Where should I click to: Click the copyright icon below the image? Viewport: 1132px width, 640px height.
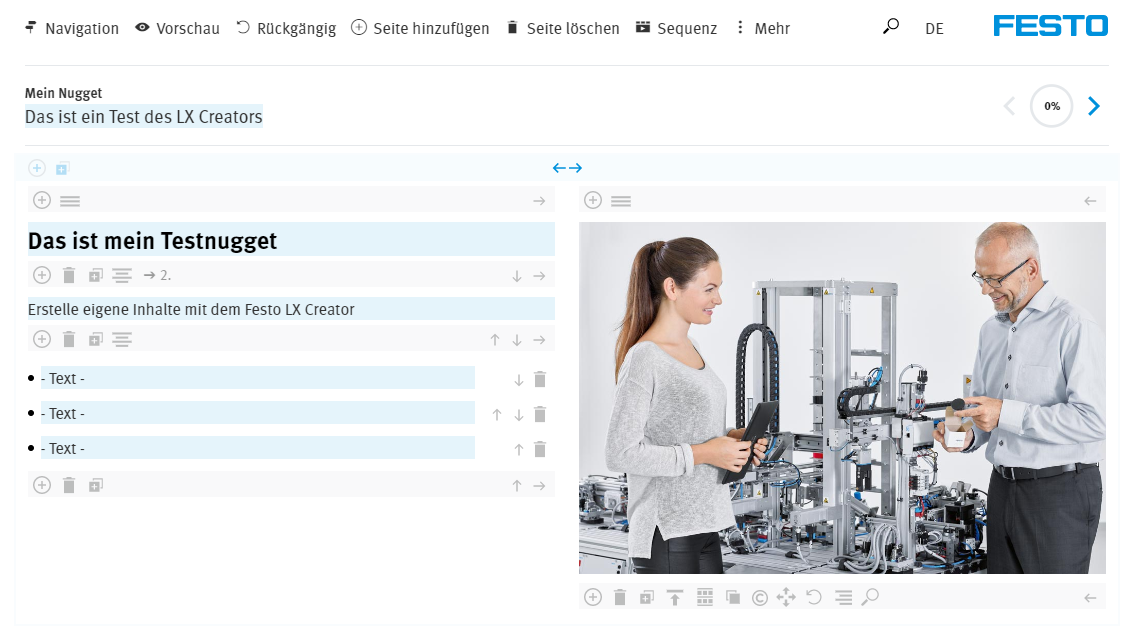click(x=760, y=596)
